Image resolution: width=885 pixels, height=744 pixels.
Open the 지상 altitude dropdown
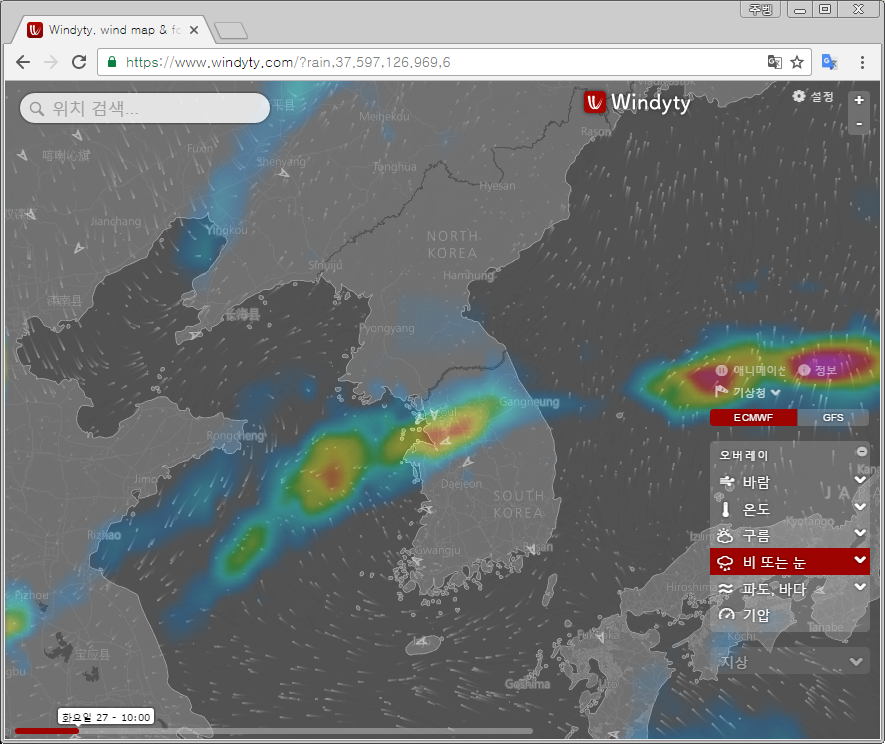[789, 662]
